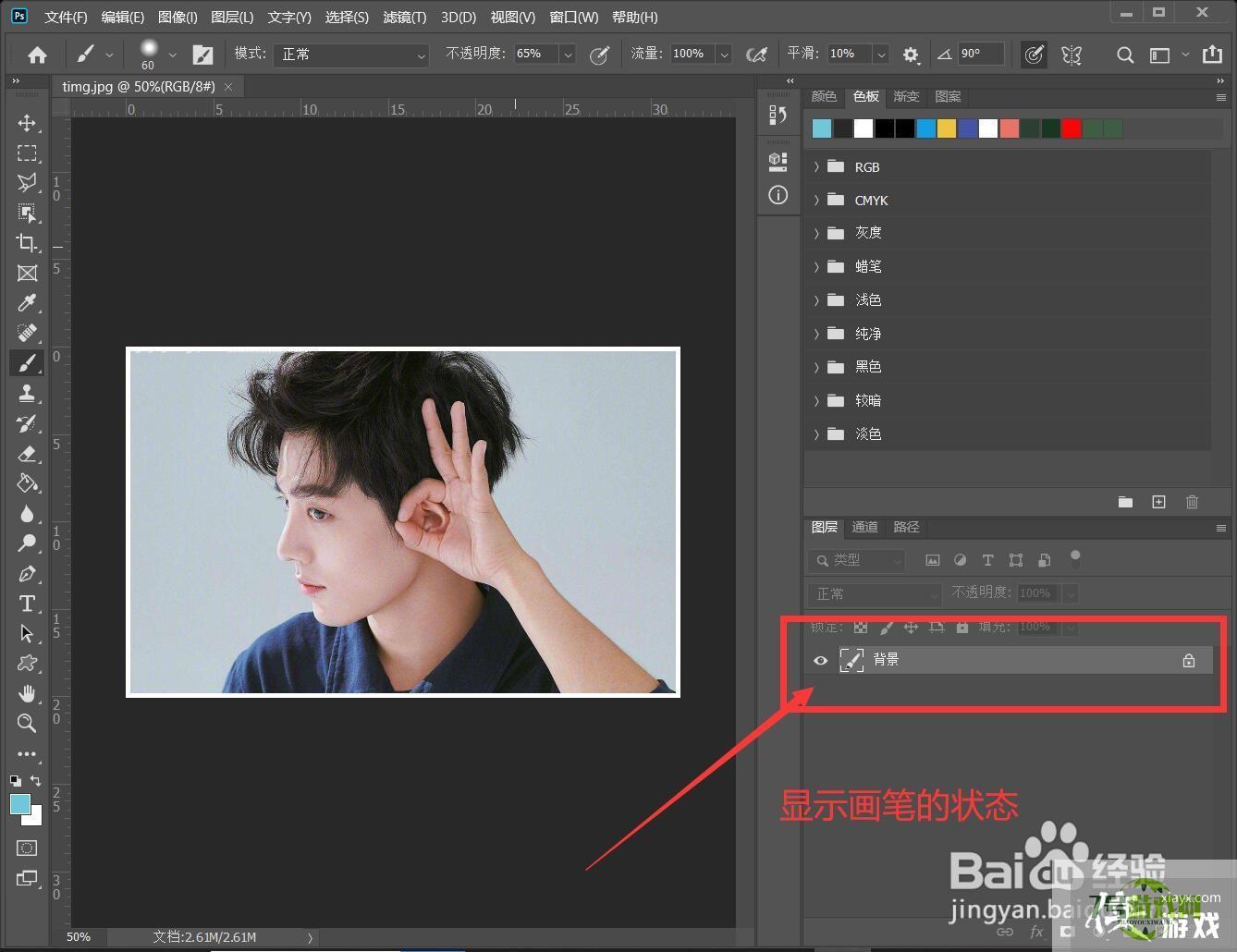Pick the red swatch in recent colors
Viewport: 1237px width, 952px height.
pos(1072,128)
